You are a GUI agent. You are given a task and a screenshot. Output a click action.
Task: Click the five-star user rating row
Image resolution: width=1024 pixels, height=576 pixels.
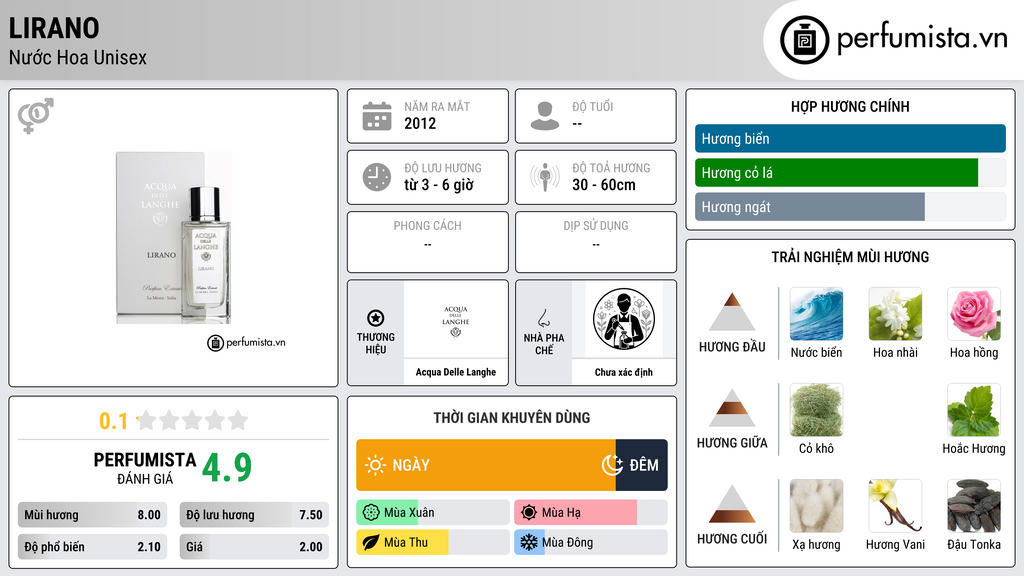[192, 420]
